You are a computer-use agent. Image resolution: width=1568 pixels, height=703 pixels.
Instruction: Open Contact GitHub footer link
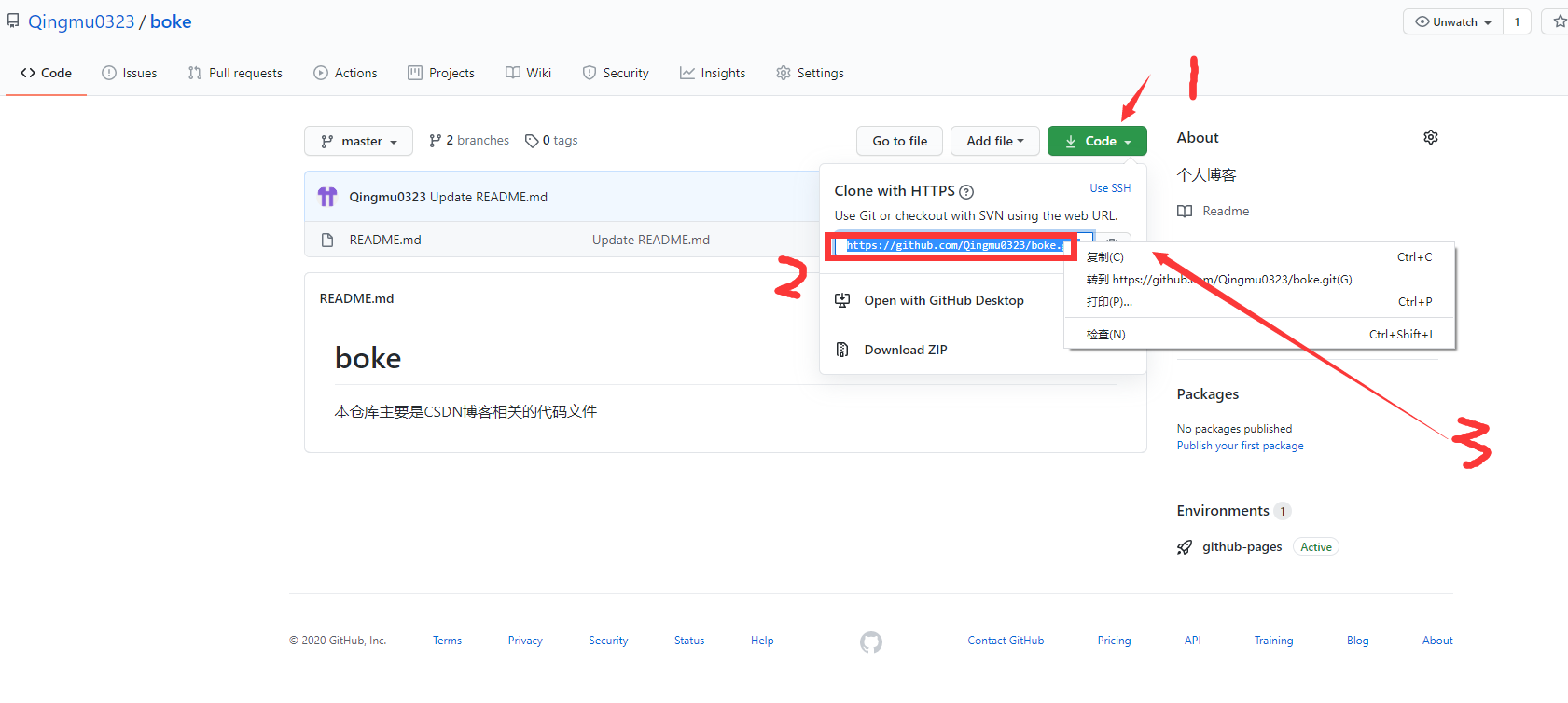[1006, 641]
